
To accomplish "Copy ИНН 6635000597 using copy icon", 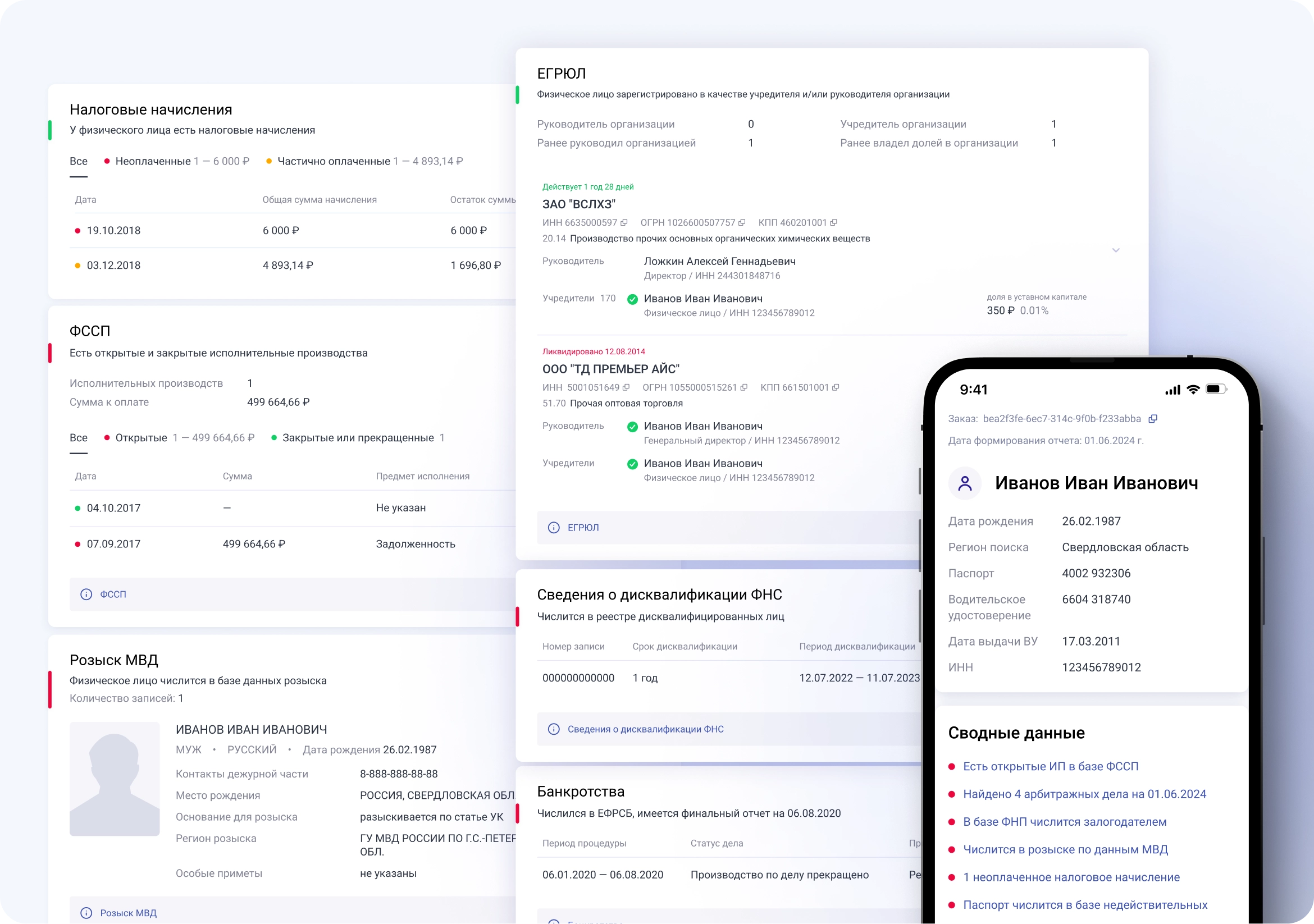I will [x=624, y=222].
